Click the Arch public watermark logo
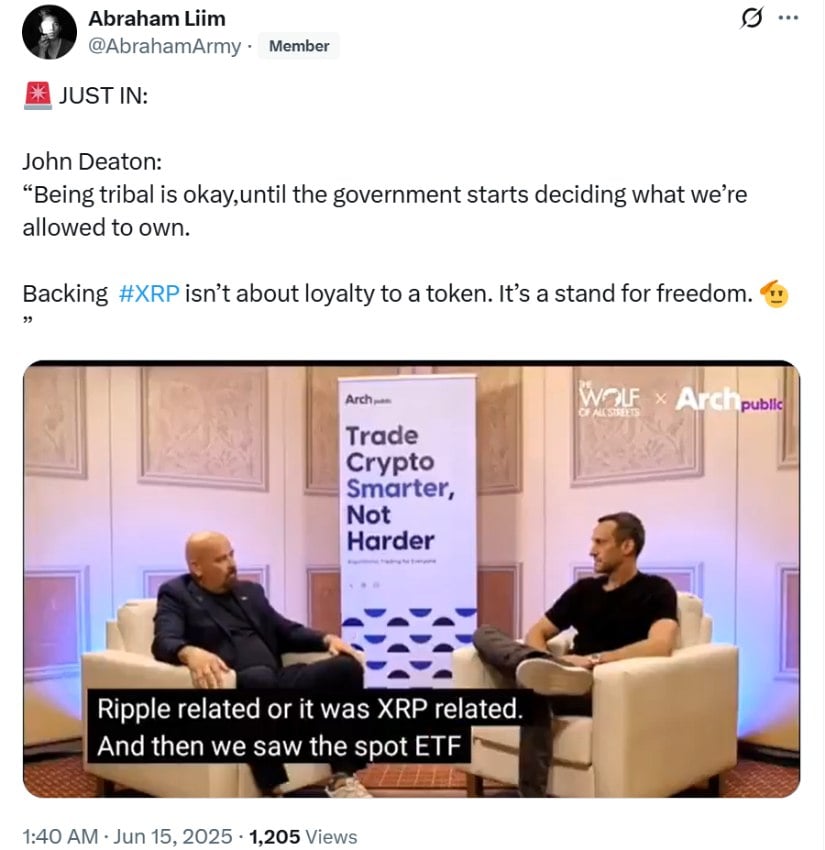The height and width of the screenshot is (850, 825). pos(729,401)
